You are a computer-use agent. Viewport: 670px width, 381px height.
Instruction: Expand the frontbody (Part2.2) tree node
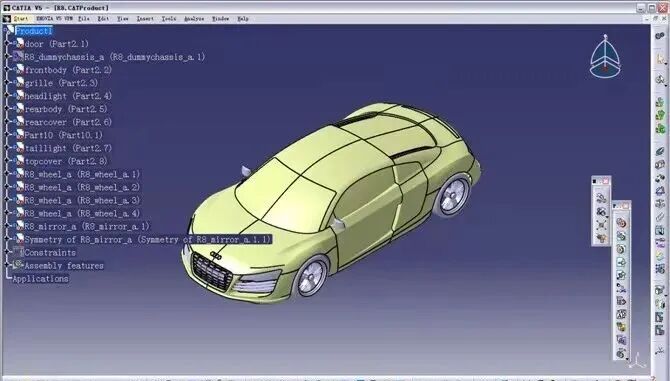pyautogui.click(x=7, y=70)
